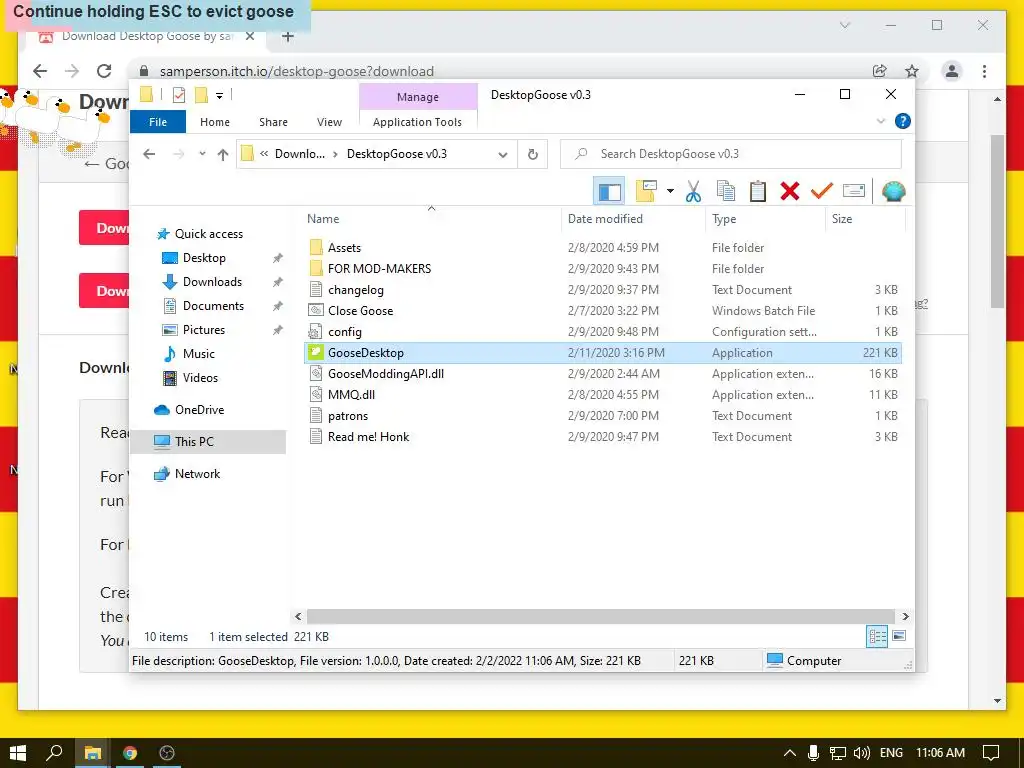This screenshot has height=768, width=1024.
Task: Show hidden system tray icons
Action: [x=790, y=753]
